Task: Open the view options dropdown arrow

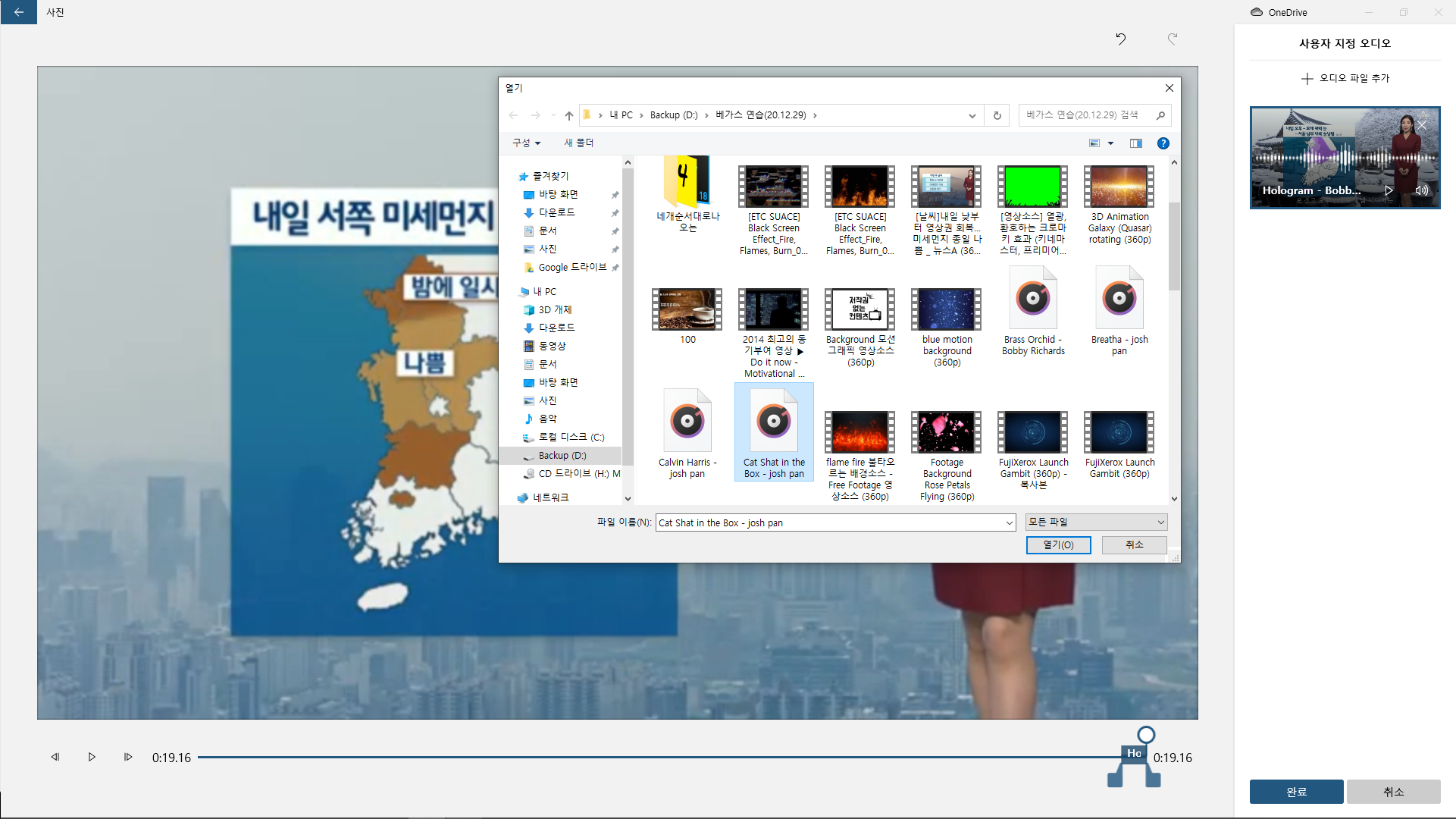Action: [1111, 143]
